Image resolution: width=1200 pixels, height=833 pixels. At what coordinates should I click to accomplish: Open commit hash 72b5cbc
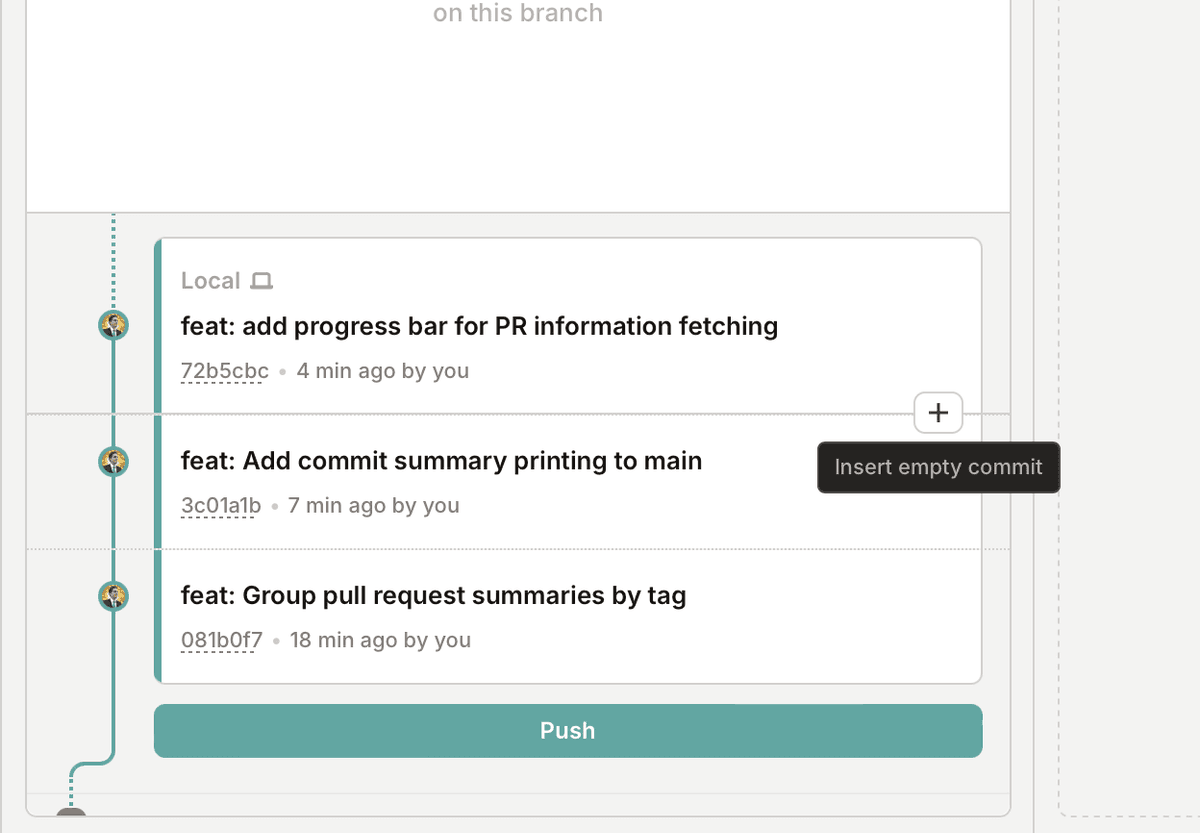pos(223,370)
